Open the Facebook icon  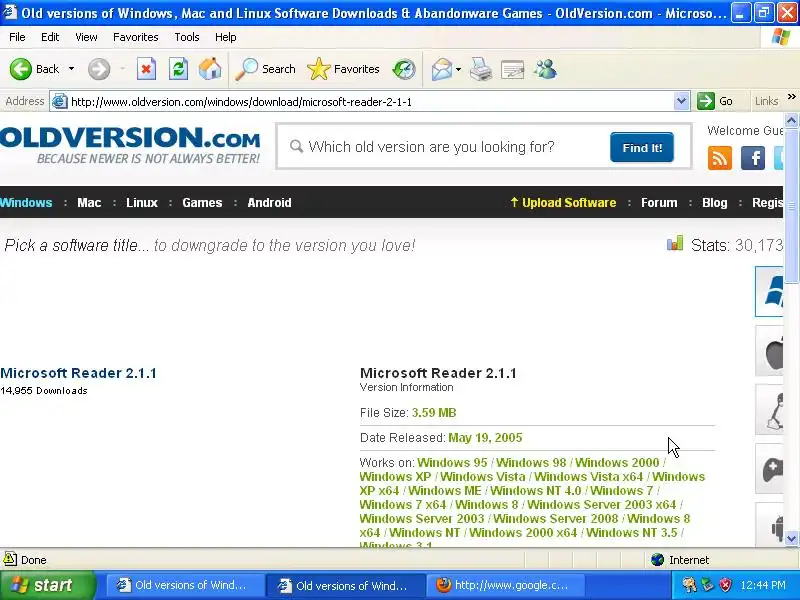click(753, 158)
